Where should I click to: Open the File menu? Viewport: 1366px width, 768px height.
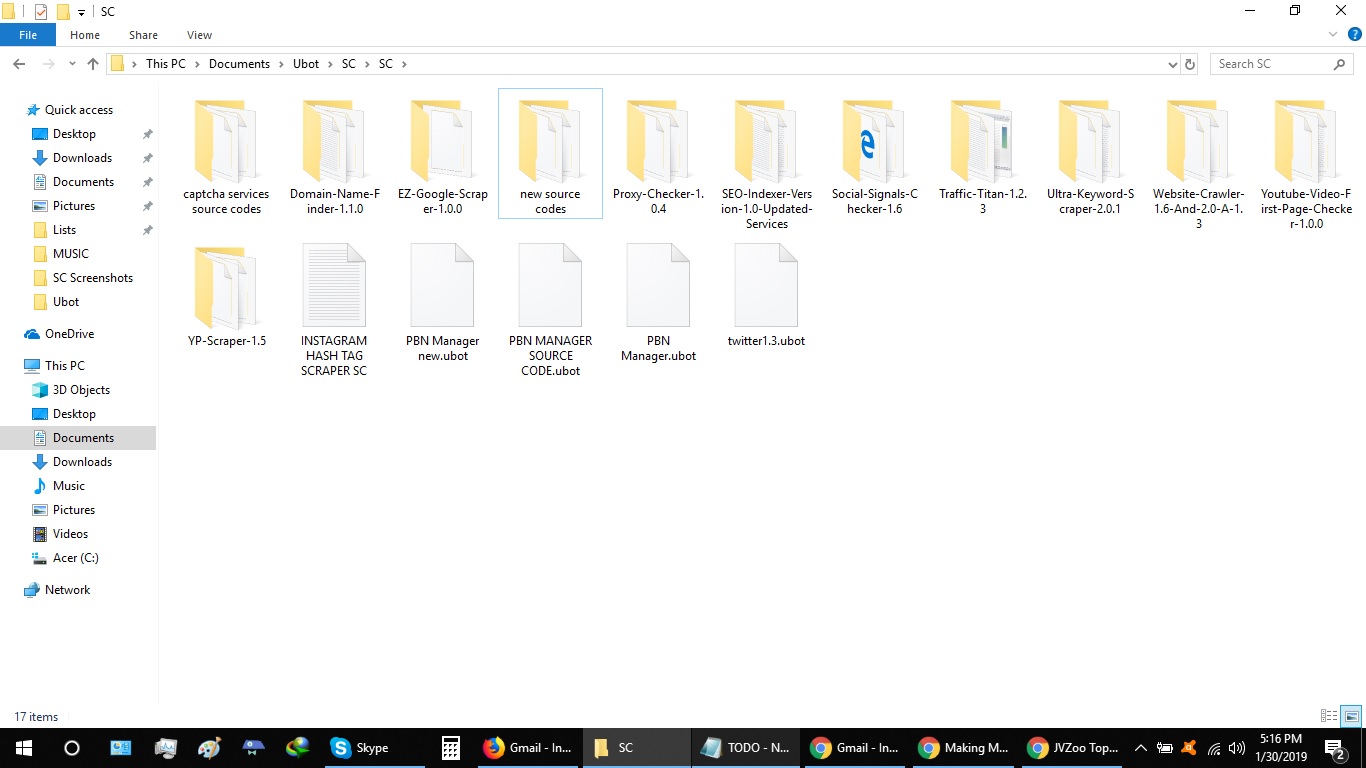pos(28,35)
